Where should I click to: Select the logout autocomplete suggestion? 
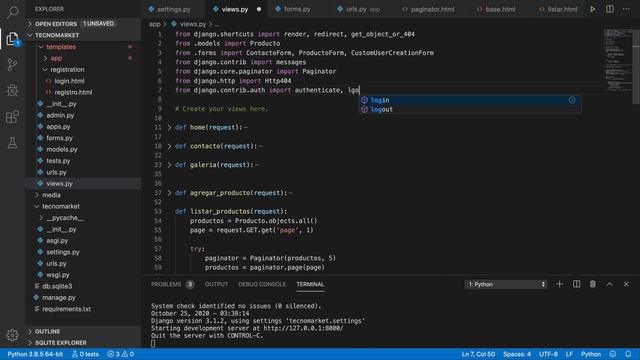coord(470,109)
